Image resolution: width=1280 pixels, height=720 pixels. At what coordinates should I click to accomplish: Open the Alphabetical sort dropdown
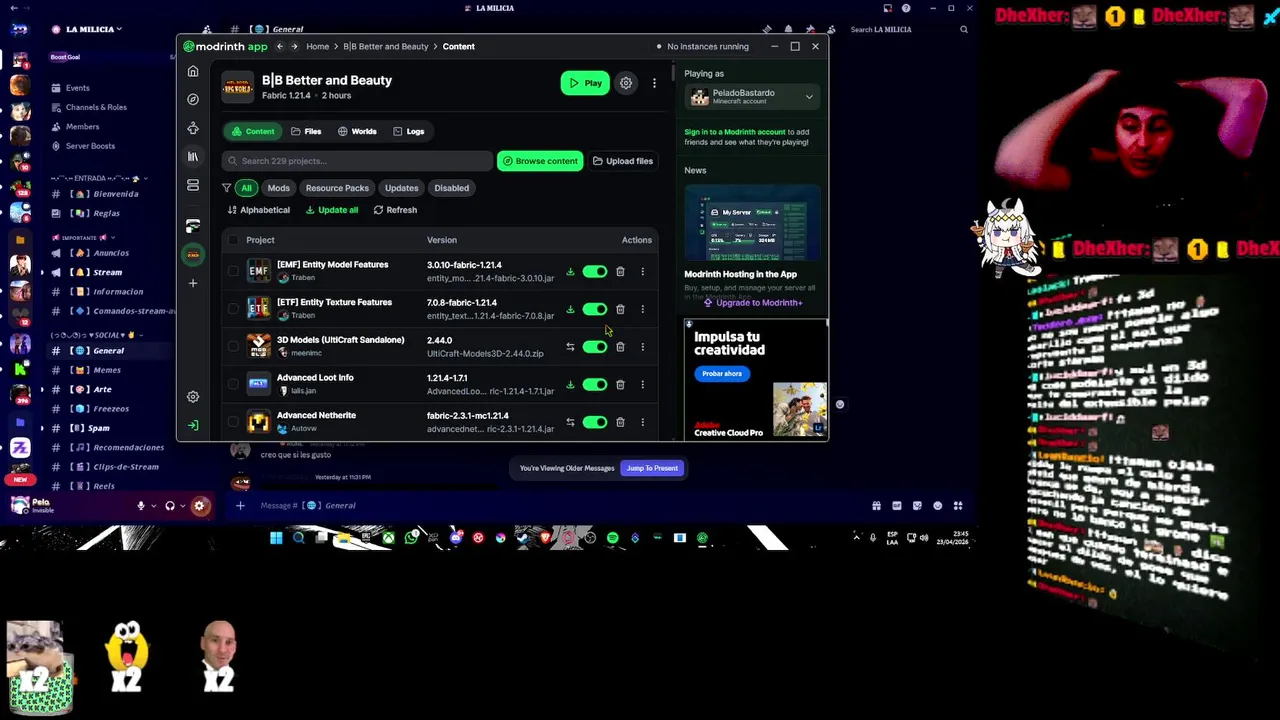tap(258, 210)
